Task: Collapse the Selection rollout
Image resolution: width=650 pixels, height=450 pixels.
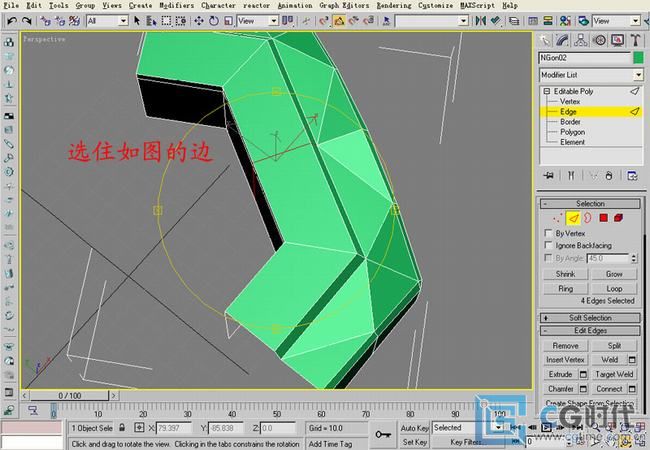Action: pyautogui.click(x=590, y=203)
